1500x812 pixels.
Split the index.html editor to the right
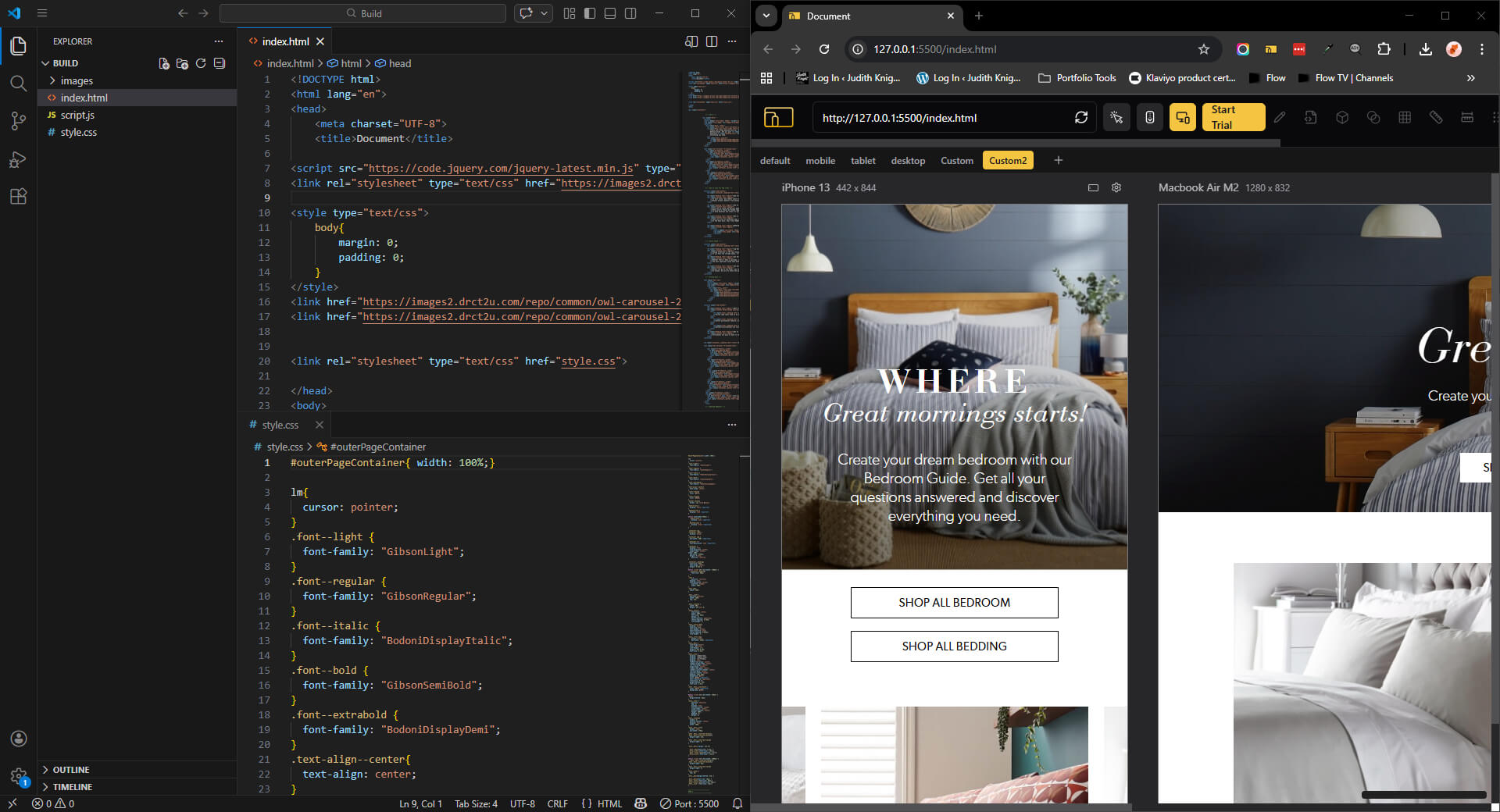pos(712,41)
